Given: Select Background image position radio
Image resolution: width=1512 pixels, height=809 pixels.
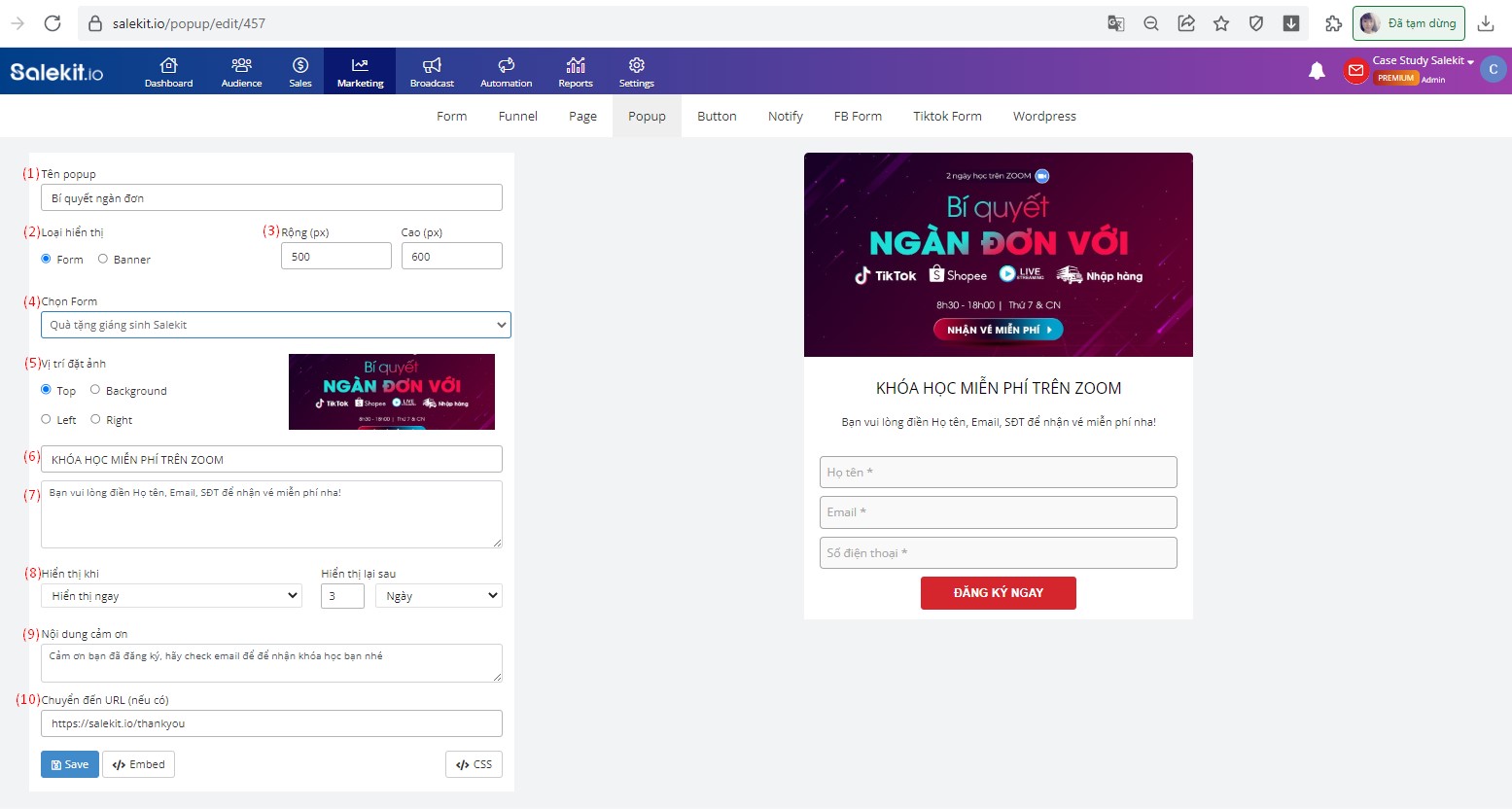Looking at the screenshot, I should coord(95,389).
